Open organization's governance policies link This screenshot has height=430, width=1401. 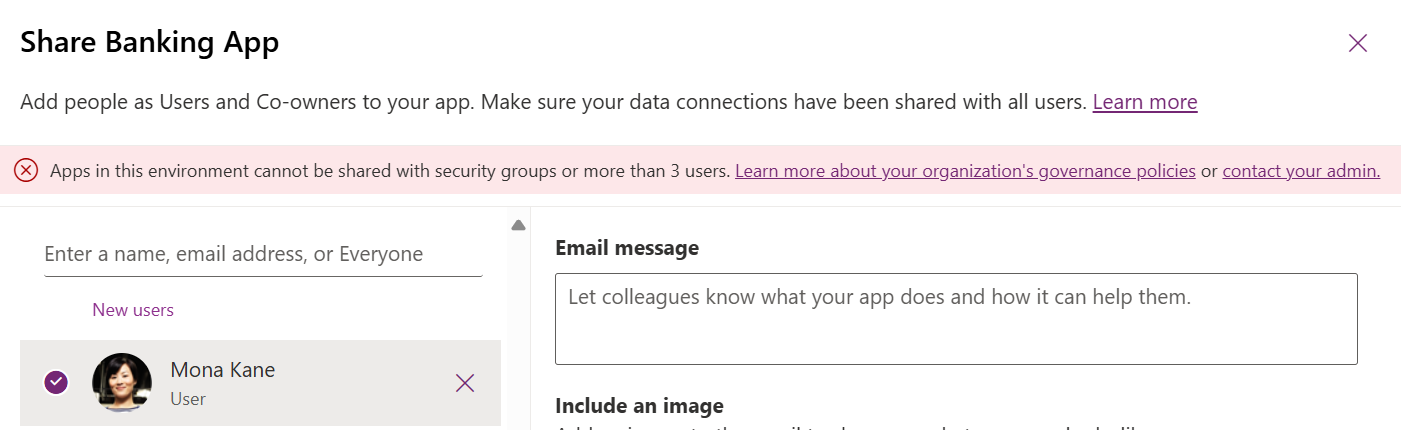click(x=965, y=171)
